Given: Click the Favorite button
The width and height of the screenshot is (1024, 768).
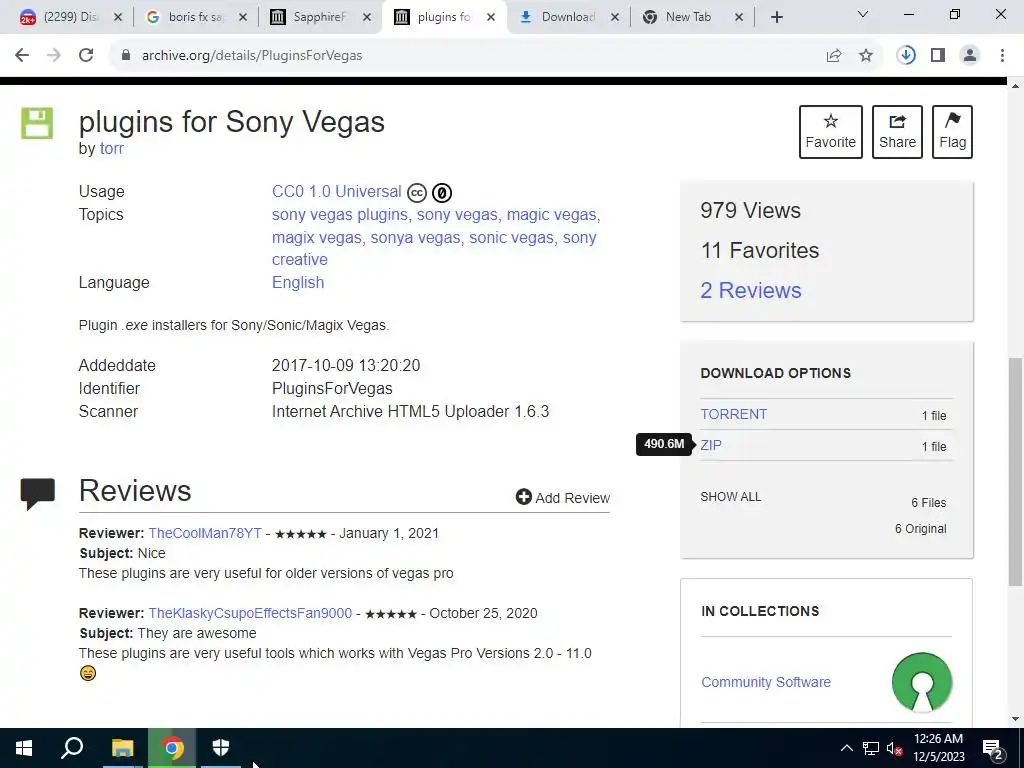Looking at the screenshot, I should point(831,132).
